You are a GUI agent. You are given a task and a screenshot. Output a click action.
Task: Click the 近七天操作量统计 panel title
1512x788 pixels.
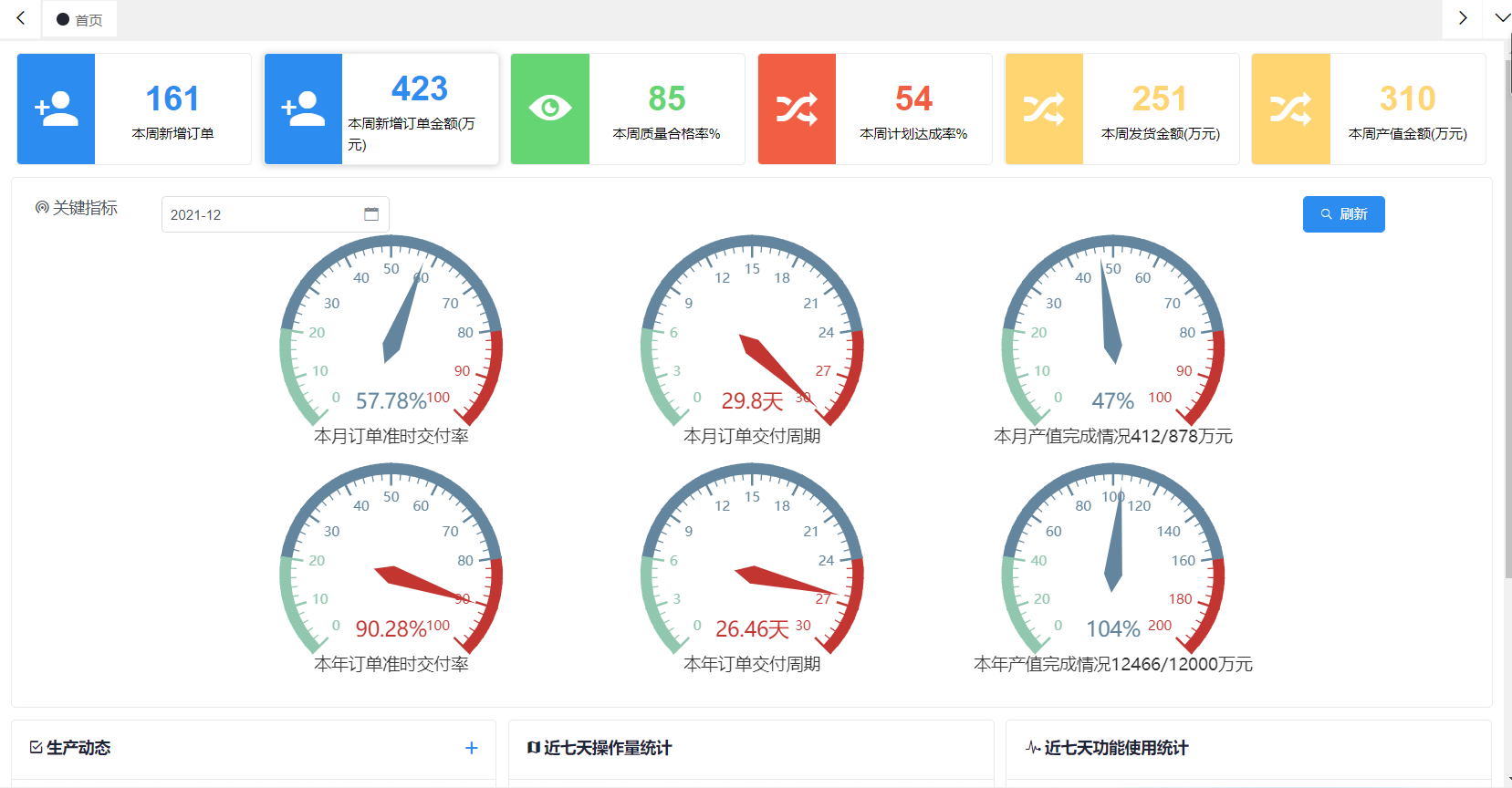[608, 748]
